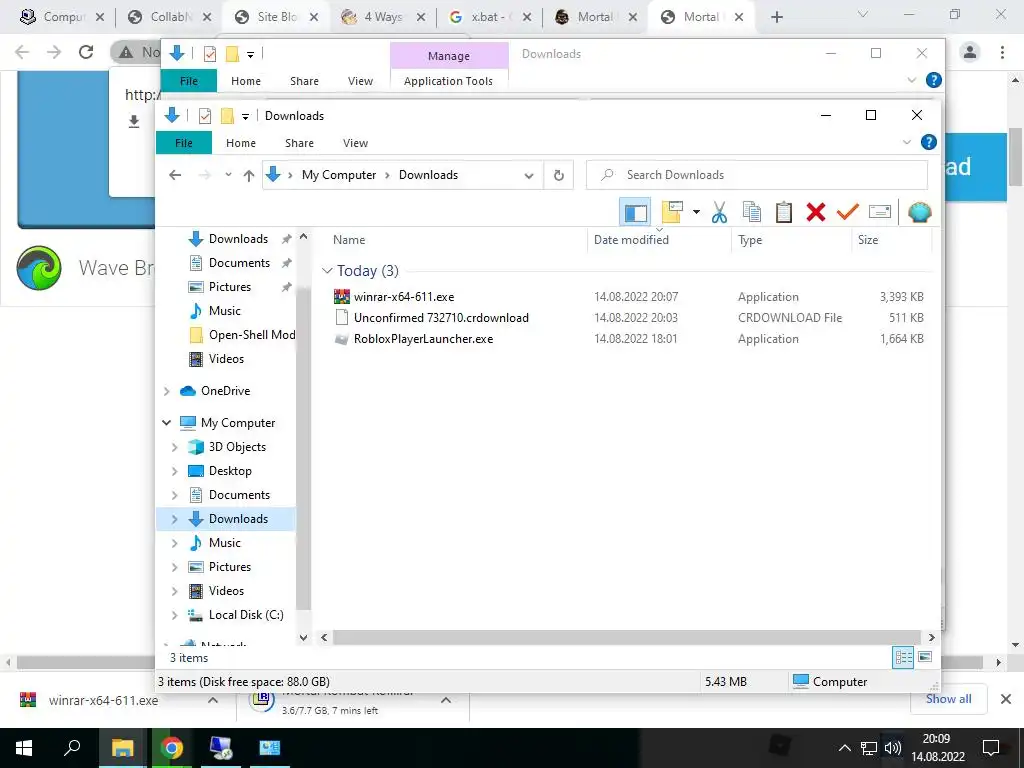
Task: Select Manage contextual tab in back window
Action: click(449, 56)
